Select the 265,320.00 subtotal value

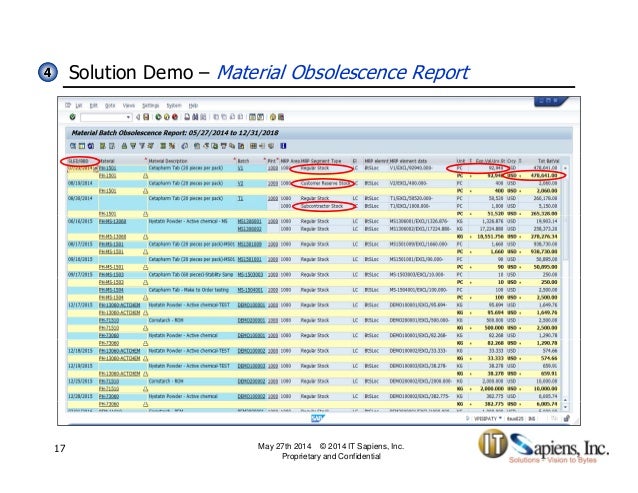point(544,214)
